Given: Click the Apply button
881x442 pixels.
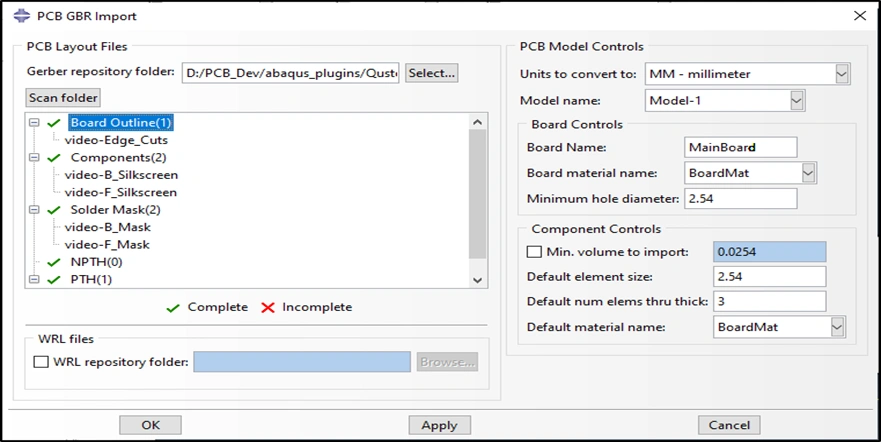Looking at the screenshot, I should (x=439, y=425).
